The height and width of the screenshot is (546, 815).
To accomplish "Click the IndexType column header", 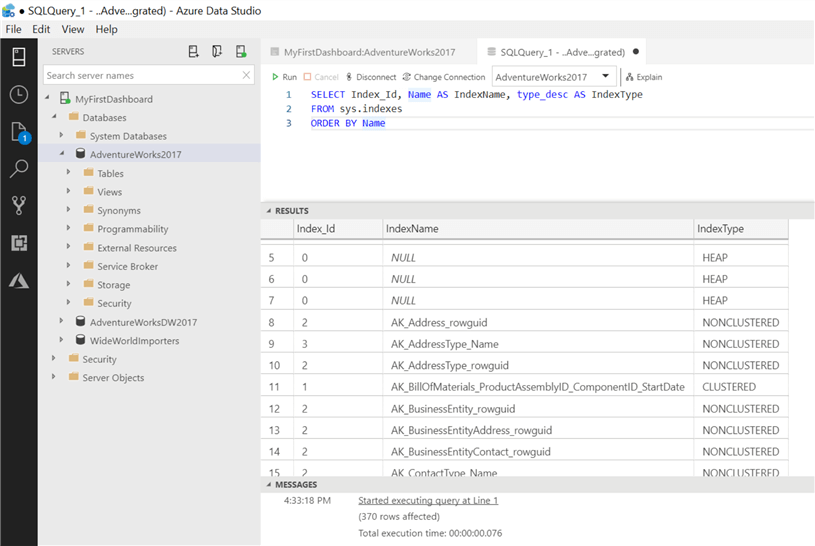I will point(741,229).
